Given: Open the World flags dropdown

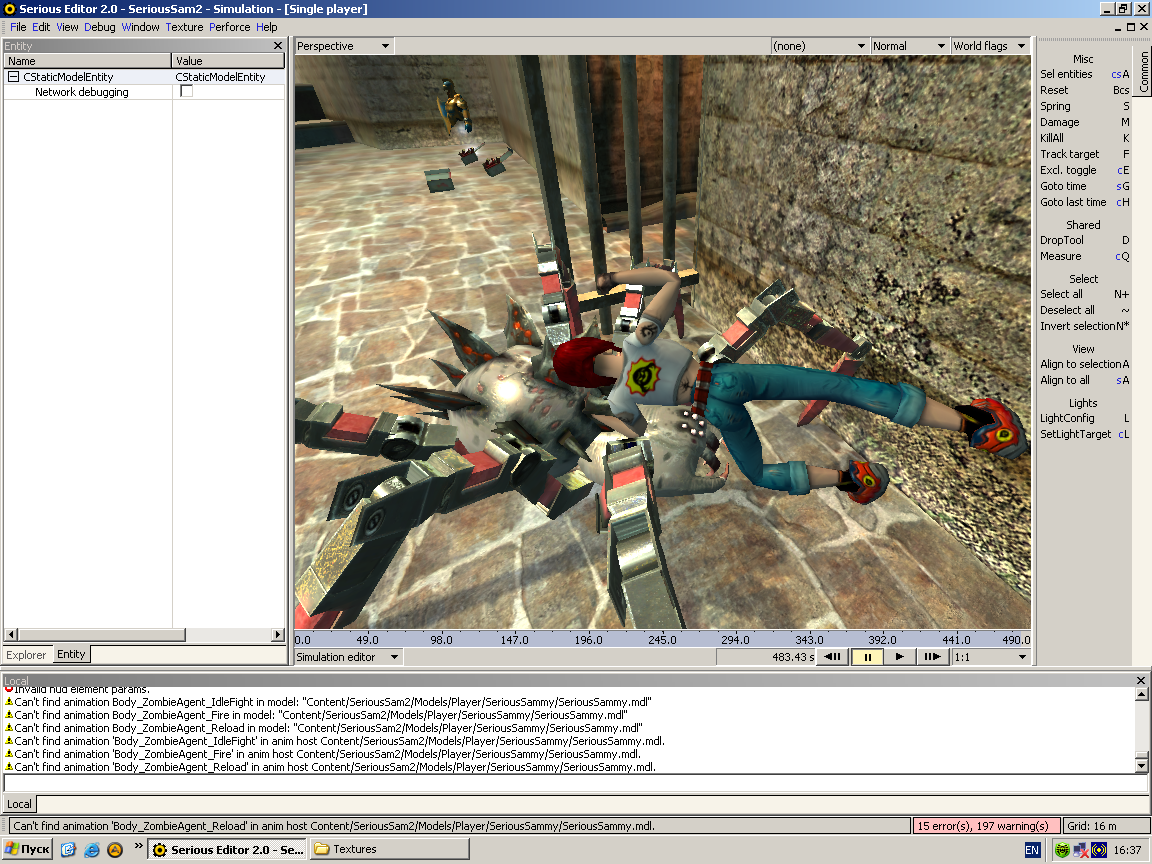Looking at the screenshot, I should [x=990, y=46].
